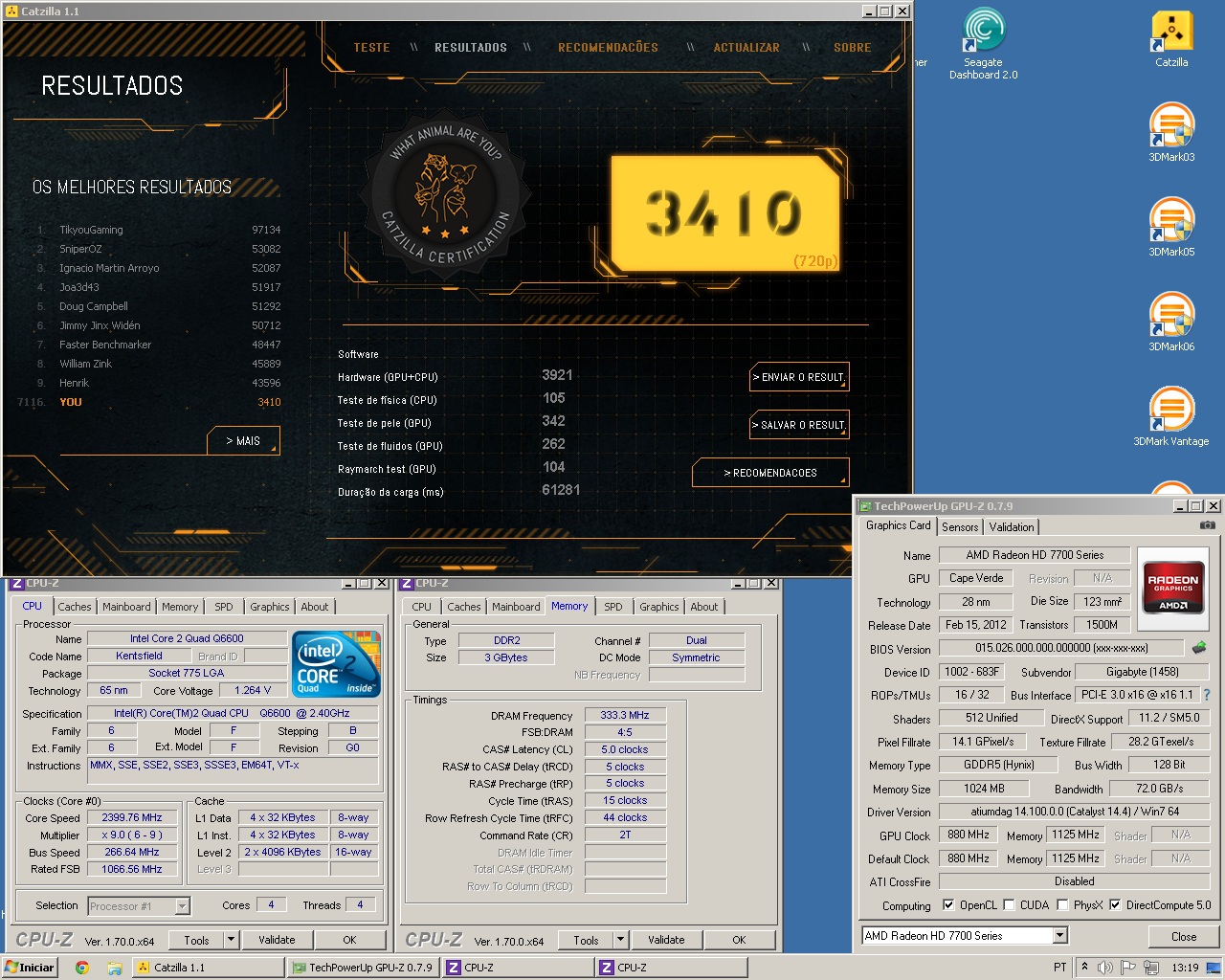Screen dimensions: 1225x980
Task: Click OK in right CPU-Z window
Action: coord(739,940)
